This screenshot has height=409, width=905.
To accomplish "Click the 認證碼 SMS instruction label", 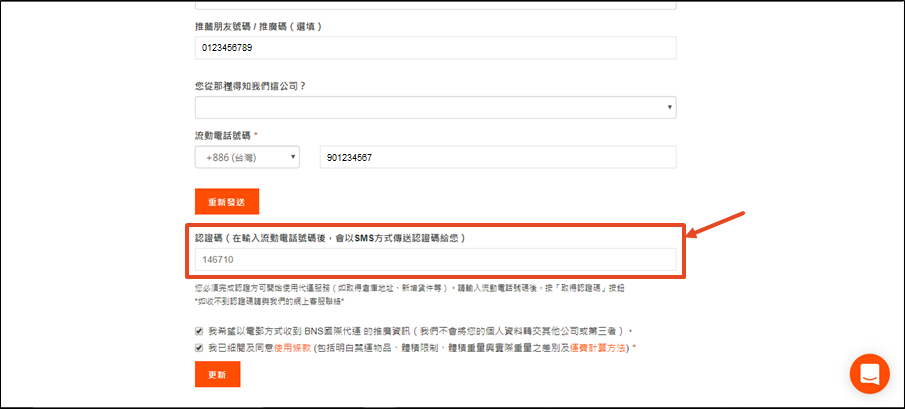I will coord(329,238).
